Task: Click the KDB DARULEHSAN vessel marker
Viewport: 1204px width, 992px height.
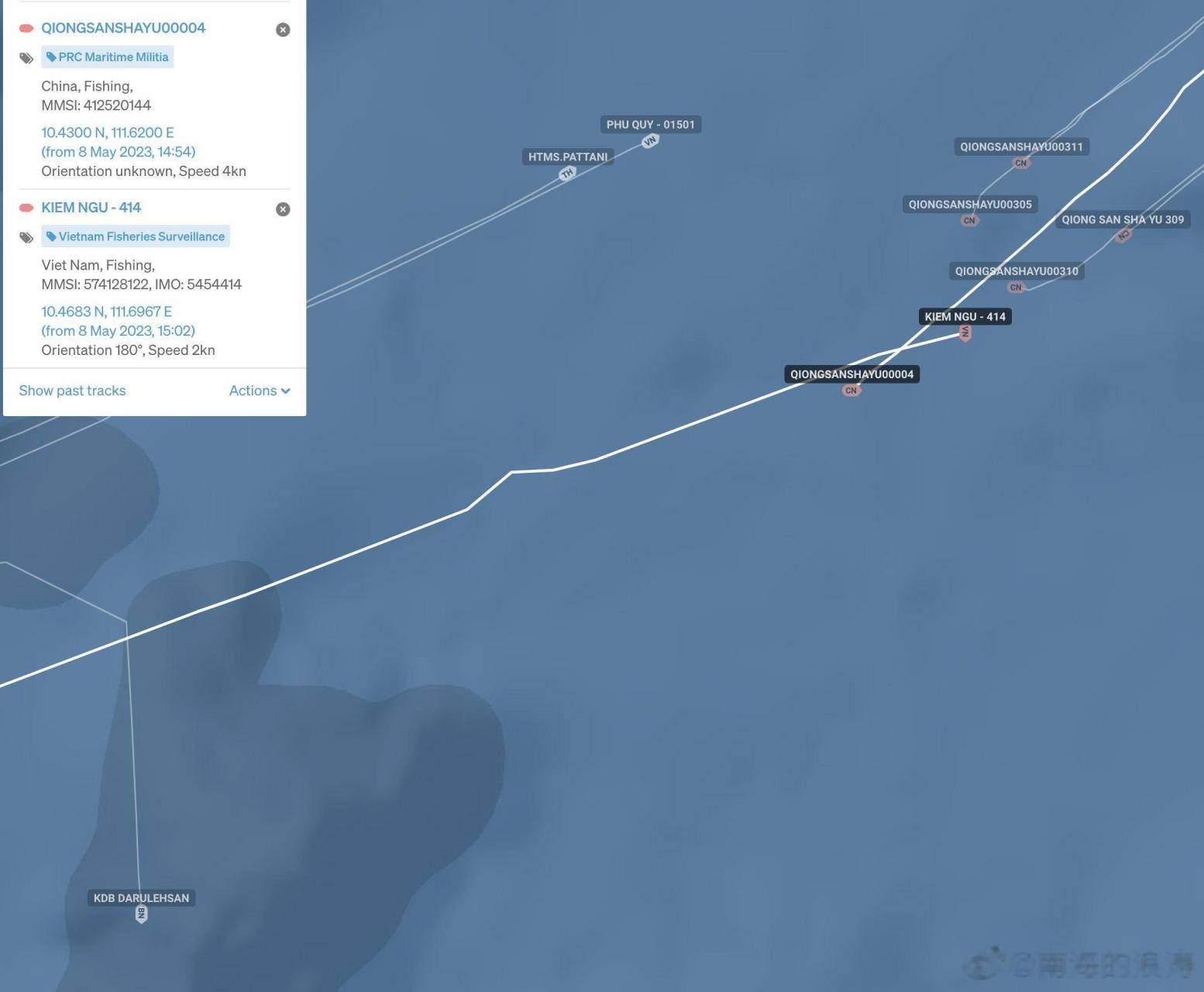Action: 141,914
